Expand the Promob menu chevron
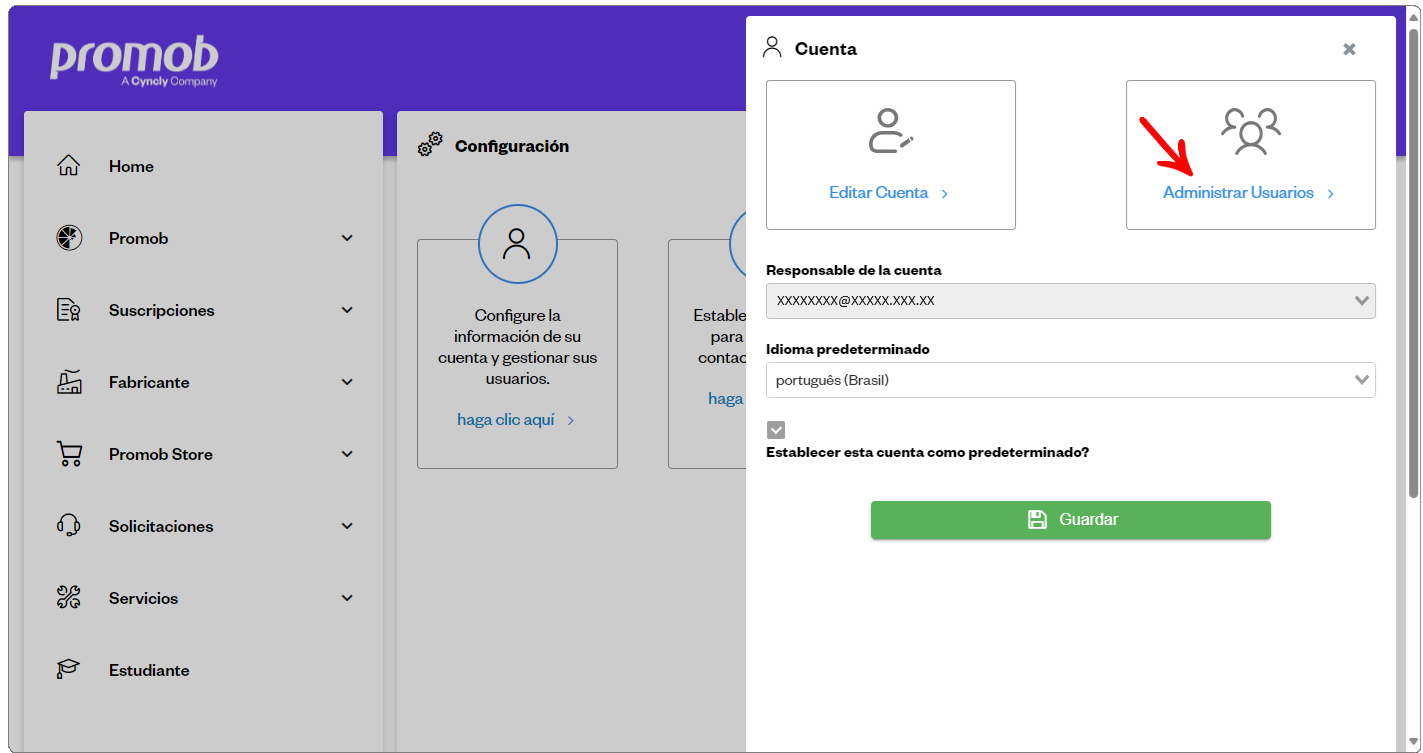The height and width of the screenshot is (753, 1423). pos(347,238)
